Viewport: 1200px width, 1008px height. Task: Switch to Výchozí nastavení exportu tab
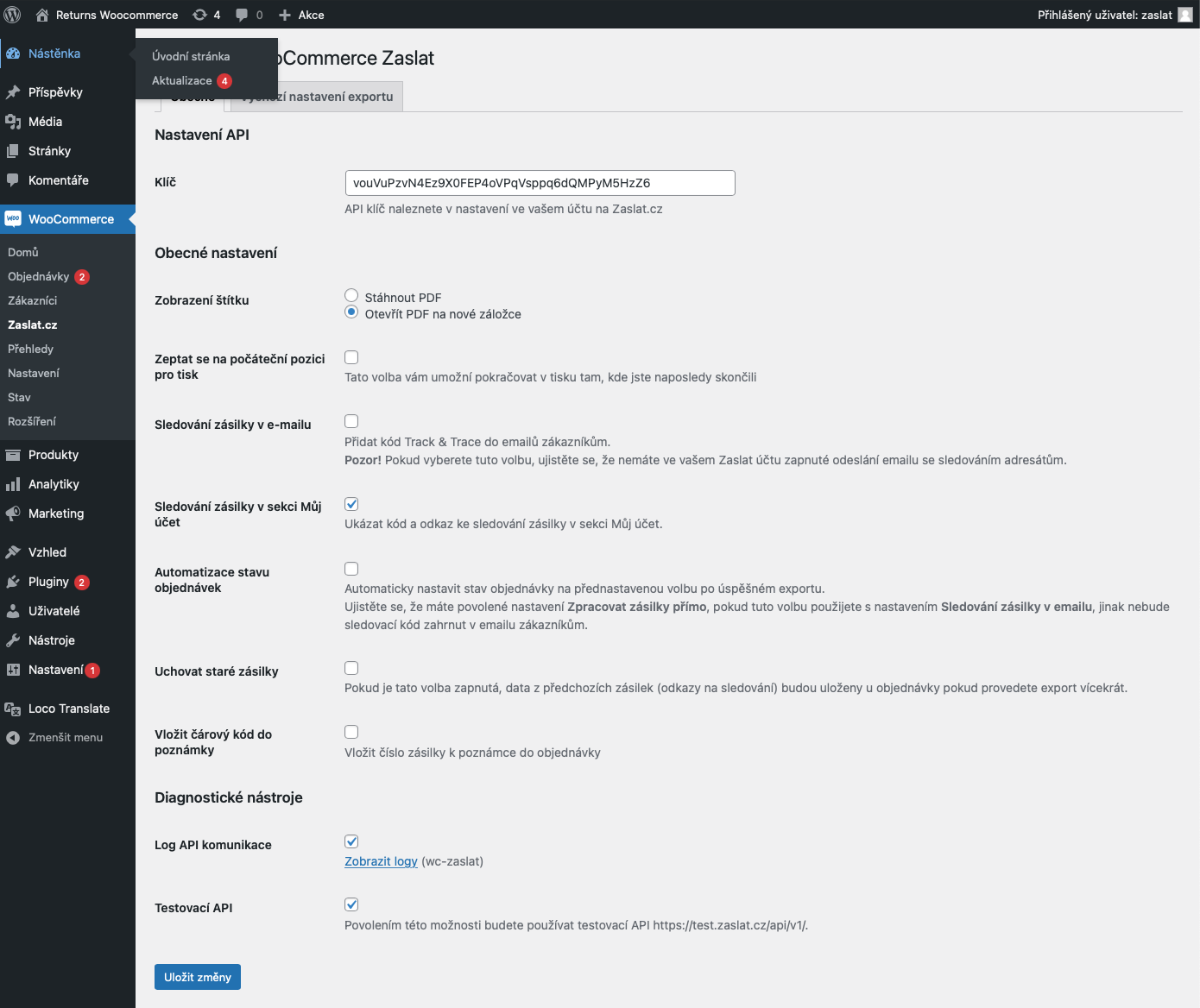point(317,97)
